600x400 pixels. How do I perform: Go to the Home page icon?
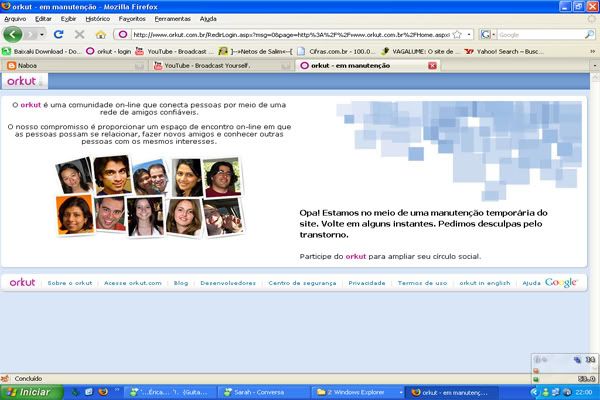click(x=101, y=34)
